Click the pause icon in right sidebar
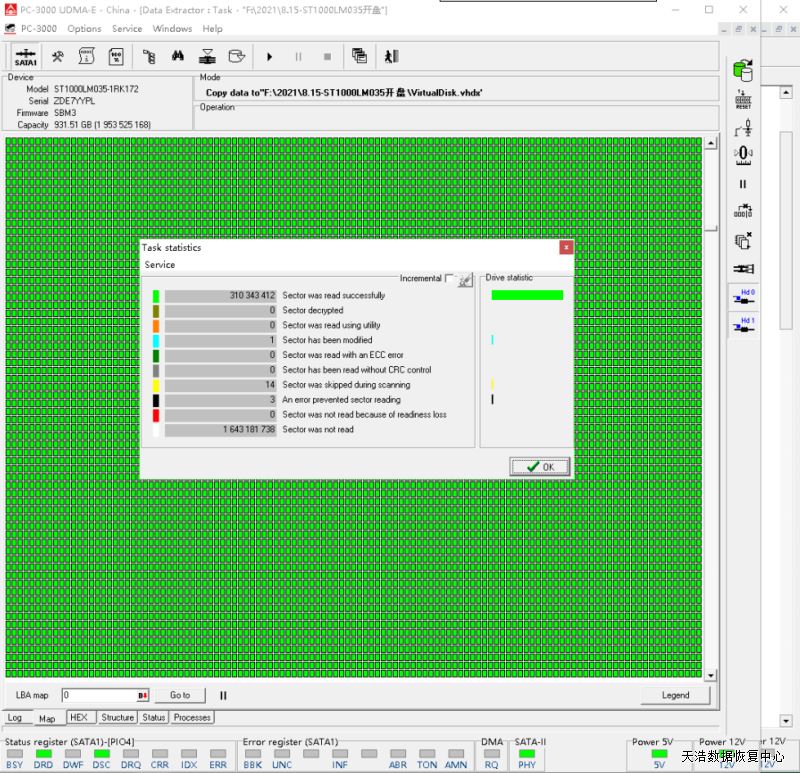The image size is (800, 773). pyautogui.click(x=743, y=184)
